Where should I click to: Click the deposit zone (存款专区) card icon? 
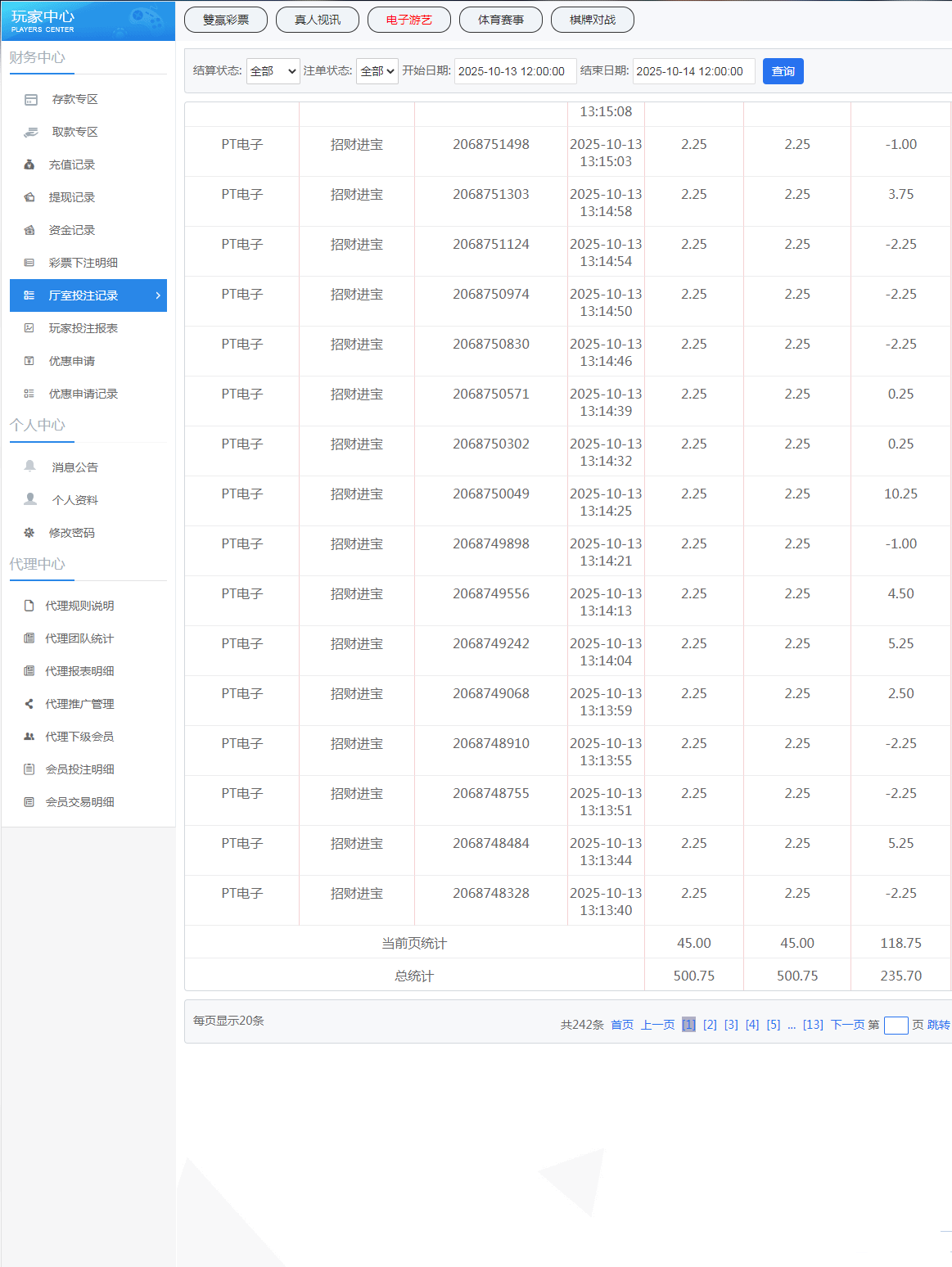[31, 100]
